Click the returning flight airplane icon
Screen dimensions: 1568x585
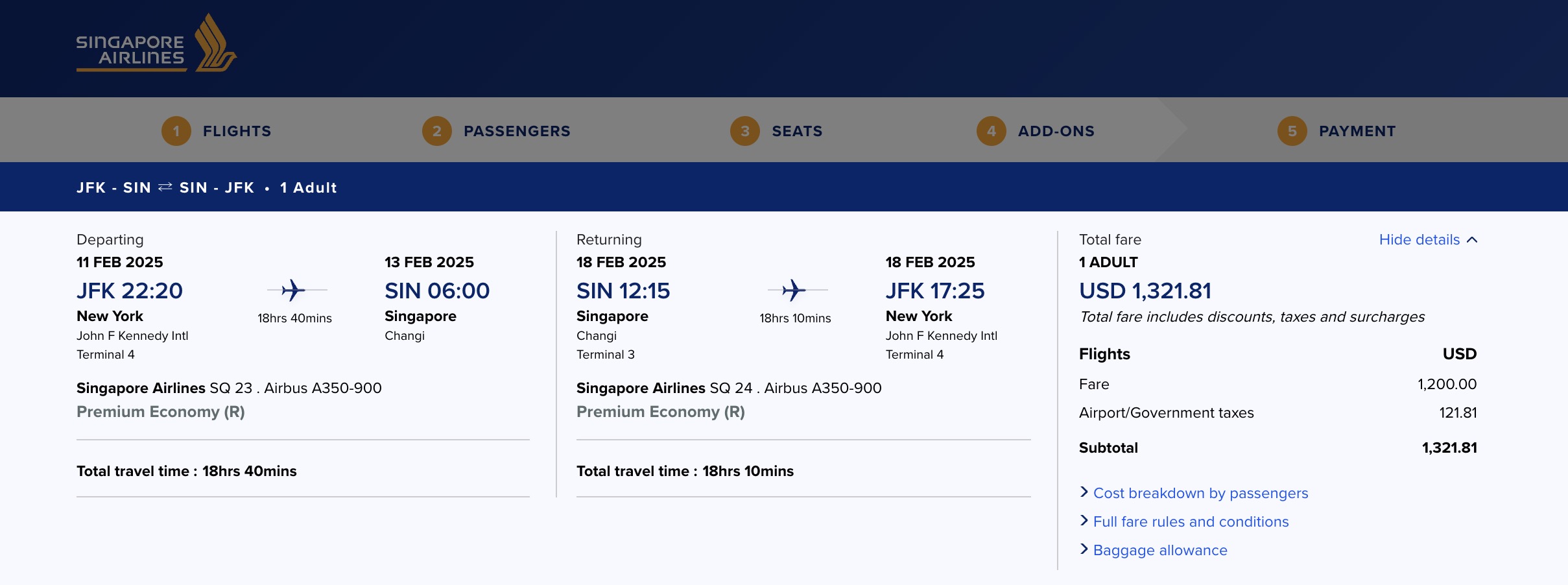click(794, 291)
